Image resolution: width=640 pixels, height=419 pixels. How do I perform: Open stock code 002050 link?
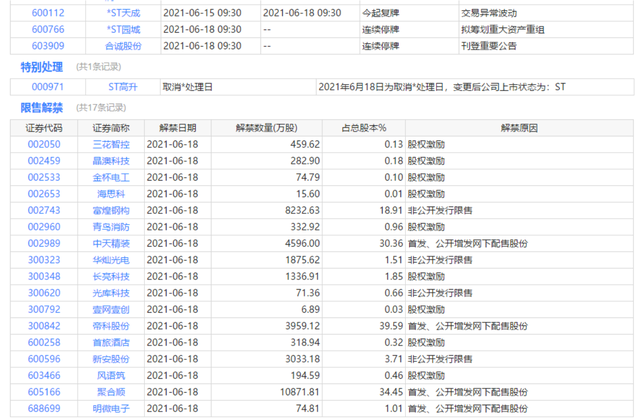44,144
